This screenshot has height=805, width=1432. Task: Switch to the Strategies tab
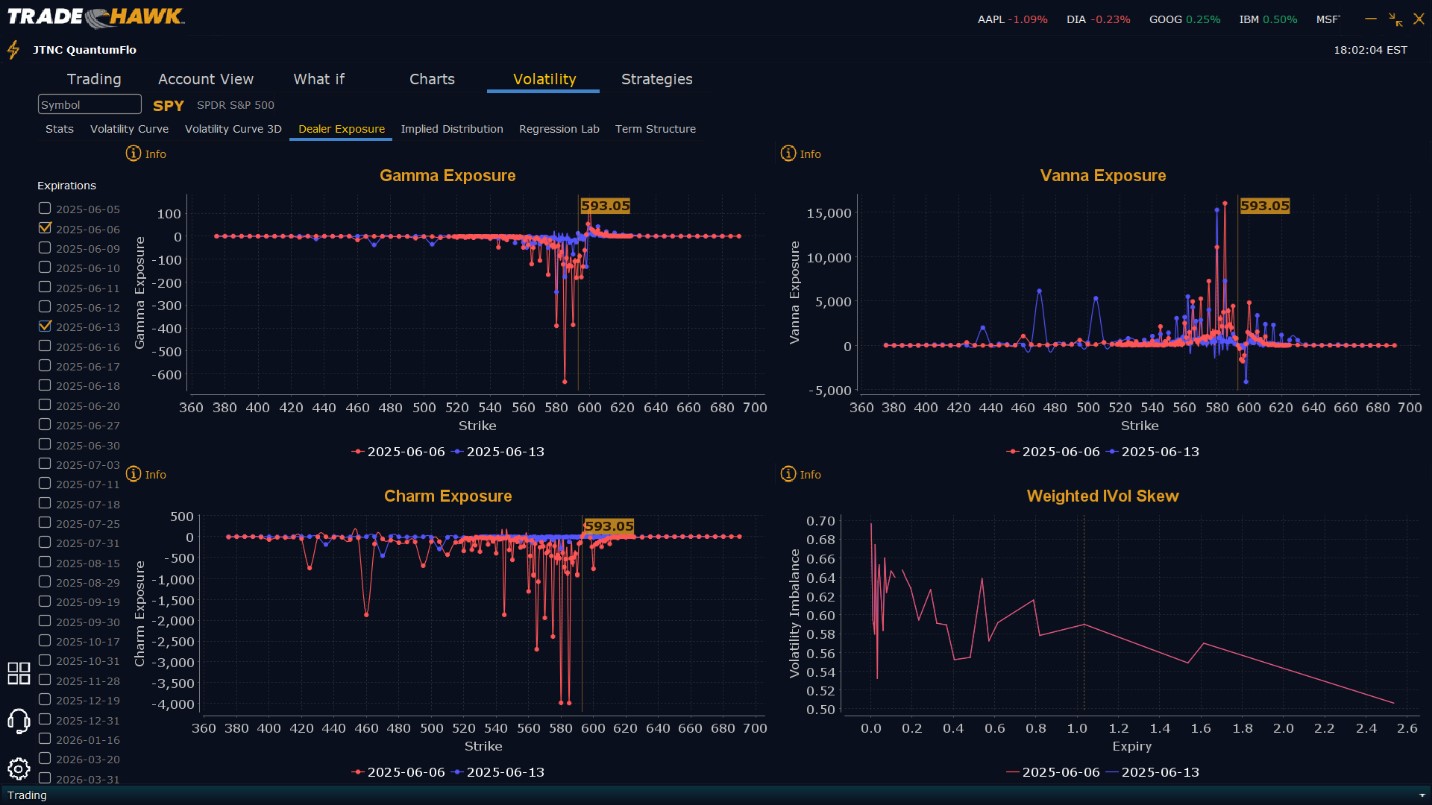pos(657,79)
